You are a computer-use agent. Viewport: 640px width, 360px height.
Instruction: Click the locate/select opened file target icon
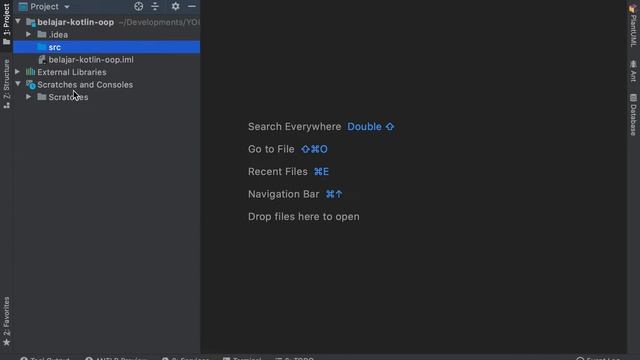click(x=139, y=6)
